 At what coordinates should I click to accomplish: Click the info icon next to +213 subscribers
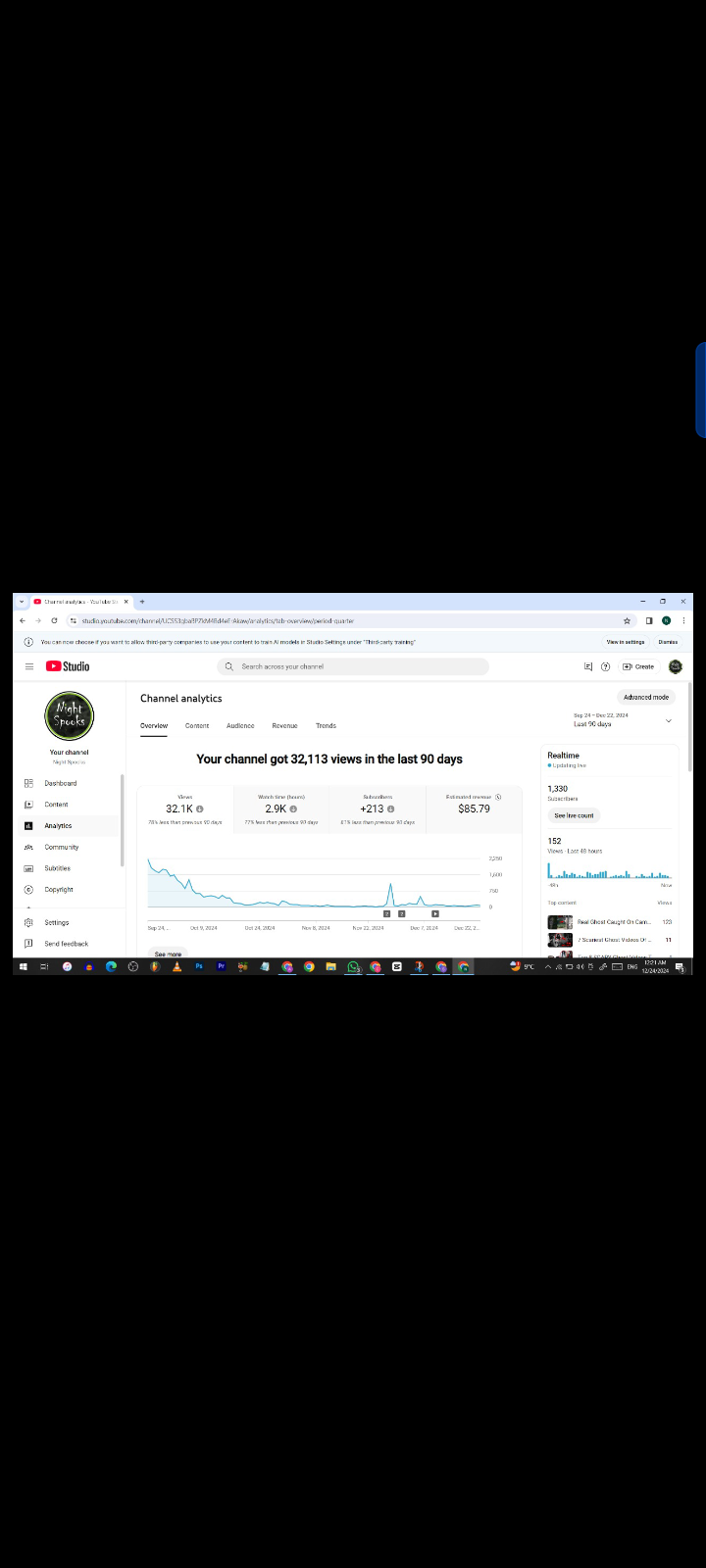pos(390,808)
